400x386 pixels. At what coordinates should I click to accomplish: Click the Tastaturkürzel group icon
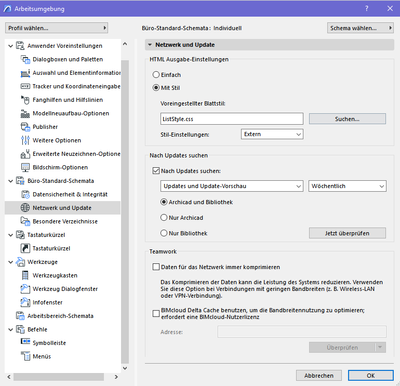click(x=20, y=235)
